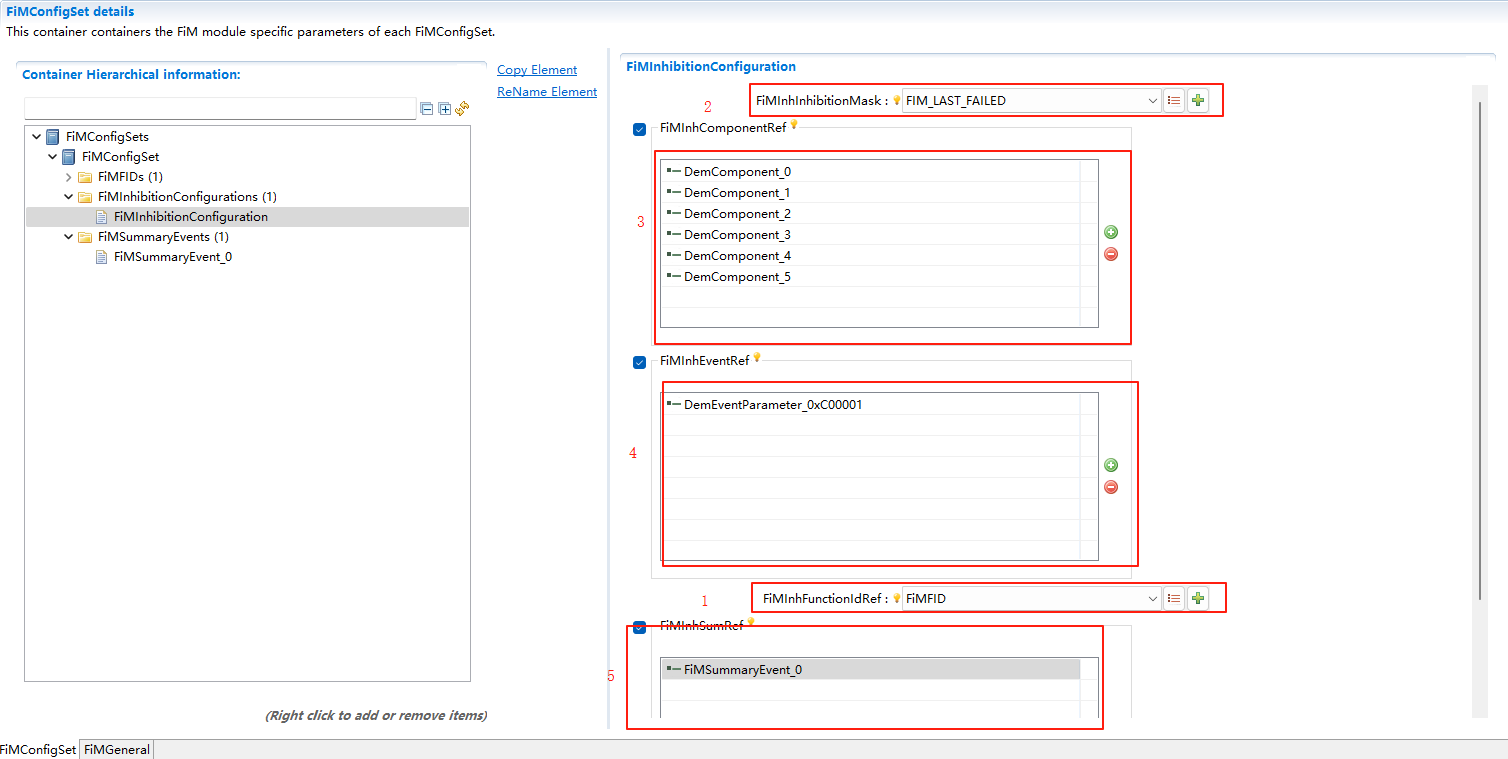1508x759 pixels.
Task: Remove entry using red minus in FiMInhEventRef
Action: pyautogui.click(x=1110, y=487)
